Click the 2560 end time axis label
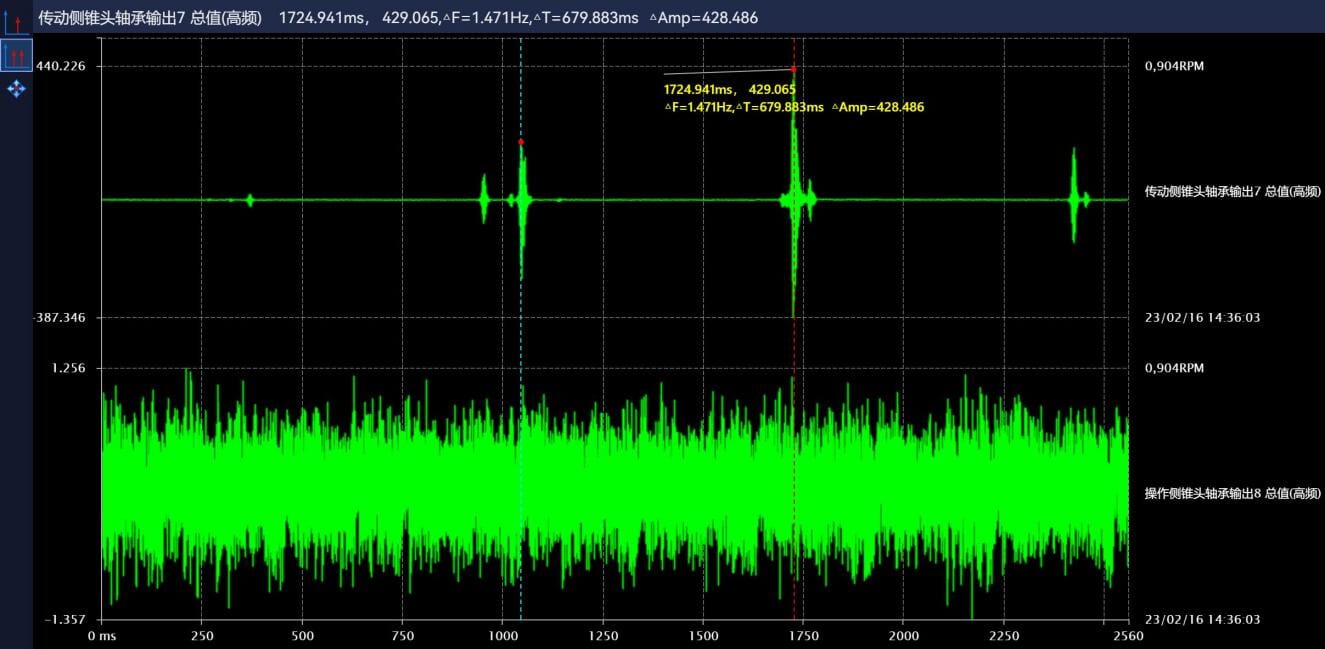This screenshot has height=649, width=1325. (x=1127, y=636)
